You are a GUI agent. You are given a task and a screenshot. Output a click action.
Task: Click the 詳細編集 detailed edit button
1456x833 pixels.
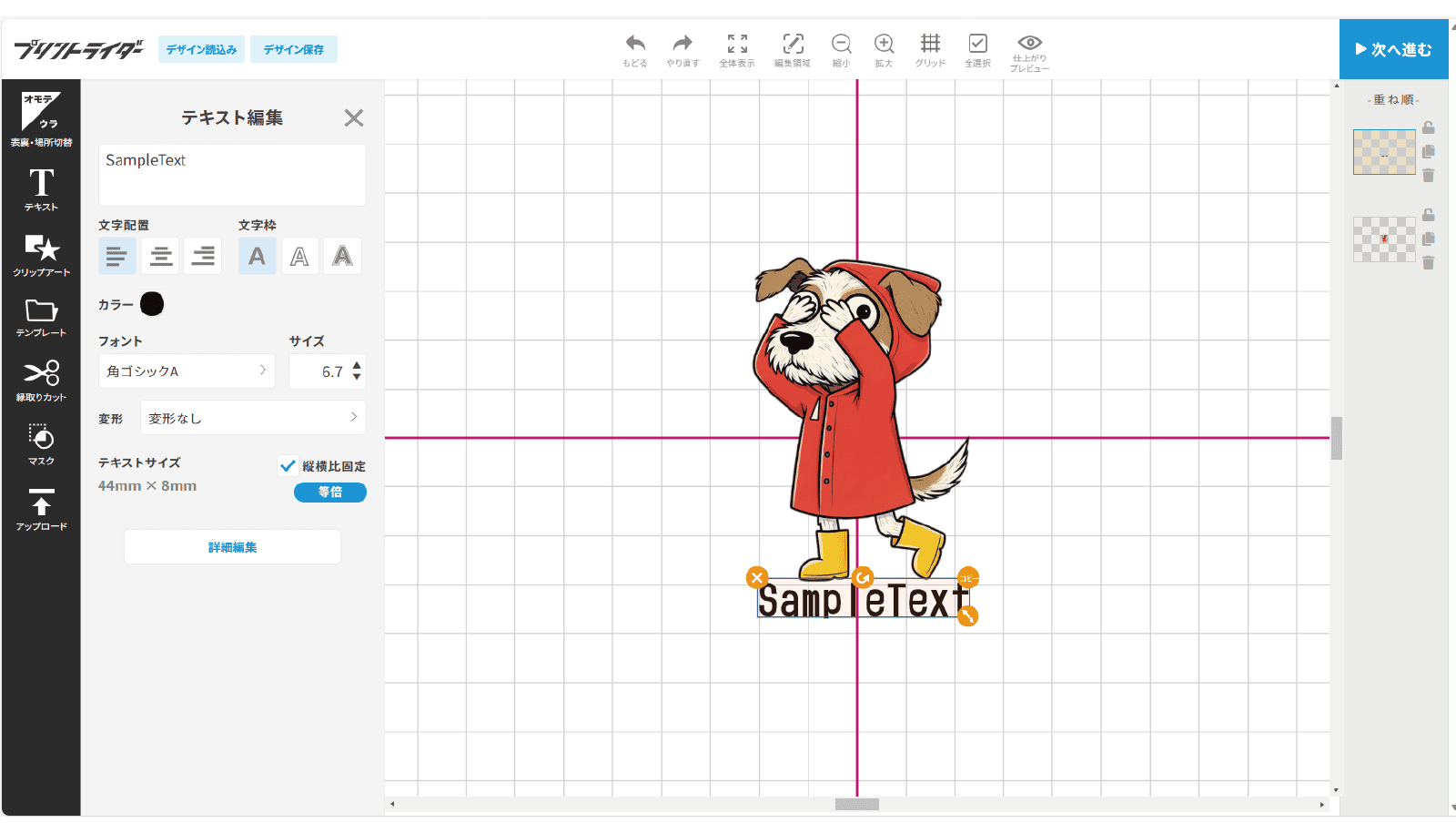pyautogui.click(x=232, y=547)
